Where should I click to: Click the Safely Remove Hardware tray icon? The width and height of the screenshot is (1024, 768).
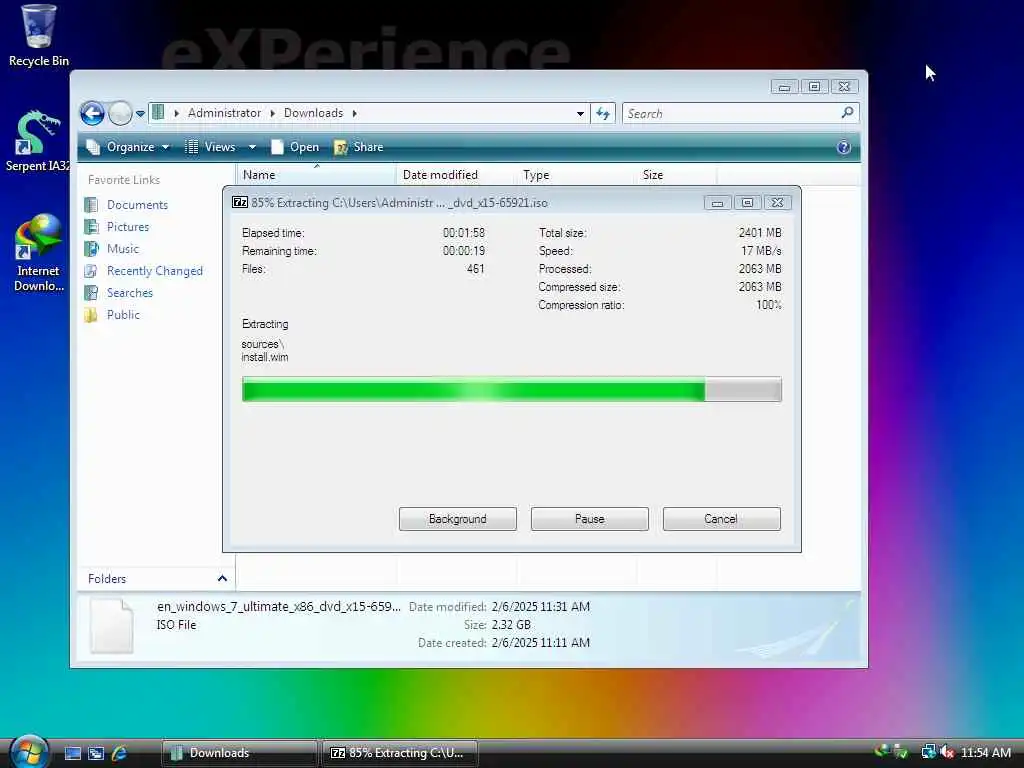tap(901, 752)
